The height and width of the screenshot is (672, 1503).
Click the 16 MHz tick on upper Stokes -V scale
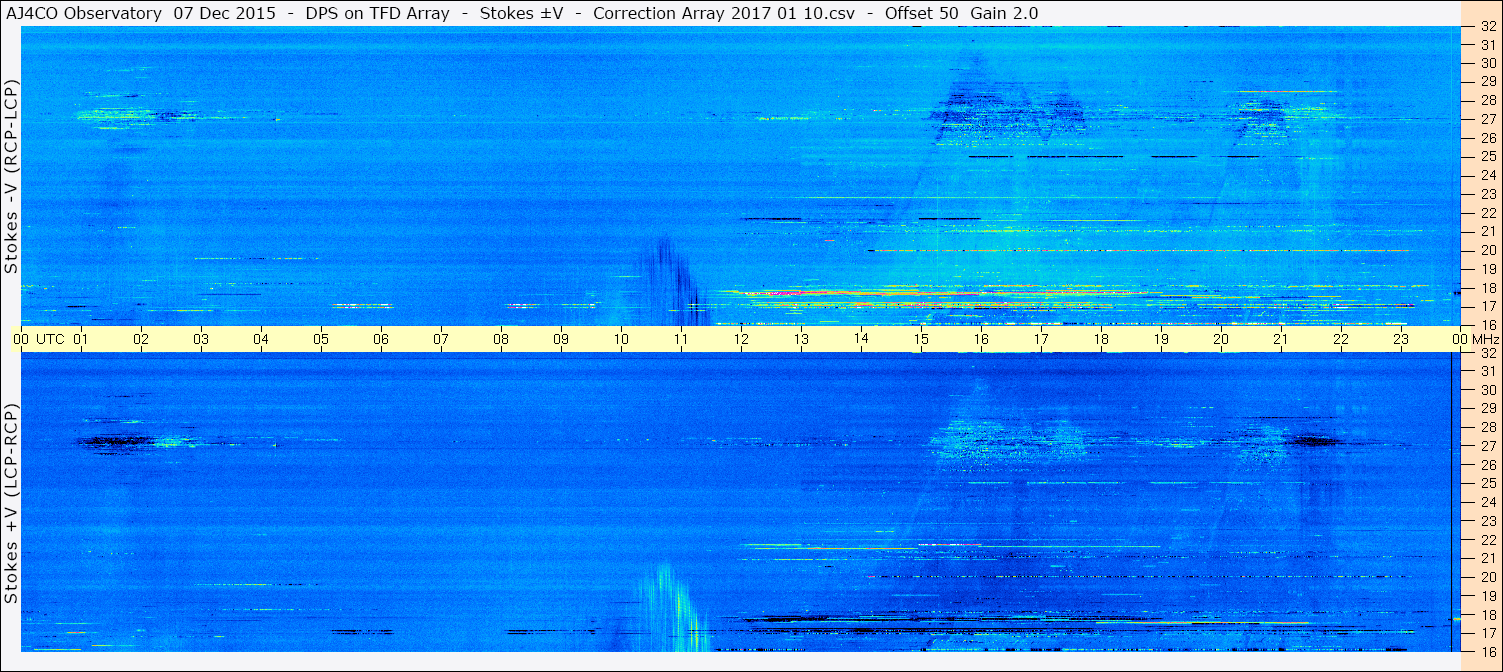(x=1487, y=324)
